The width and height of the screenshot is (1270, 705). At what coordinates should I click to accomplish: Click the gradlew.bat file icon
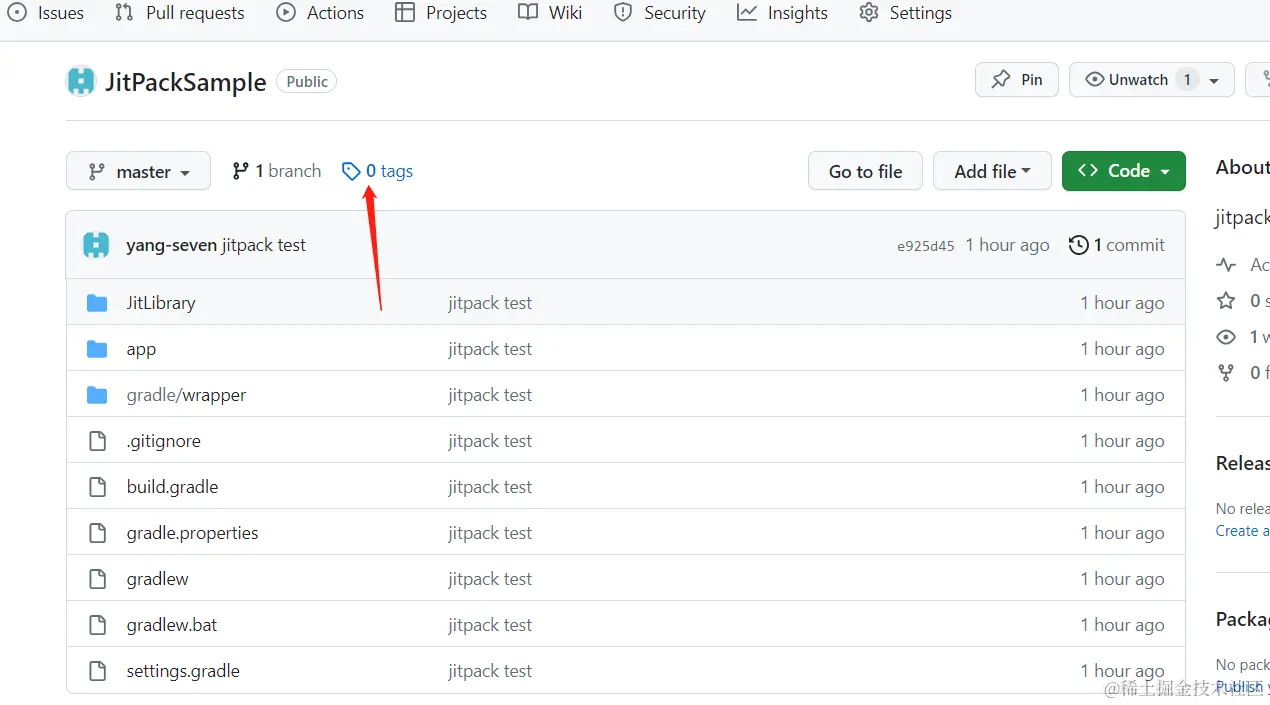point(97,625)
